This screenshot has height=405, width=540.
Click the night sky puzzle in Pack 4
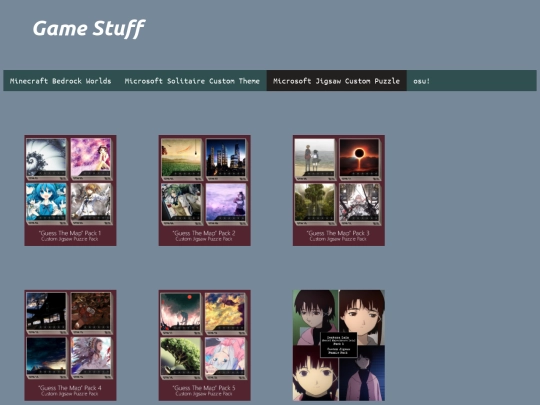point(46,359)
